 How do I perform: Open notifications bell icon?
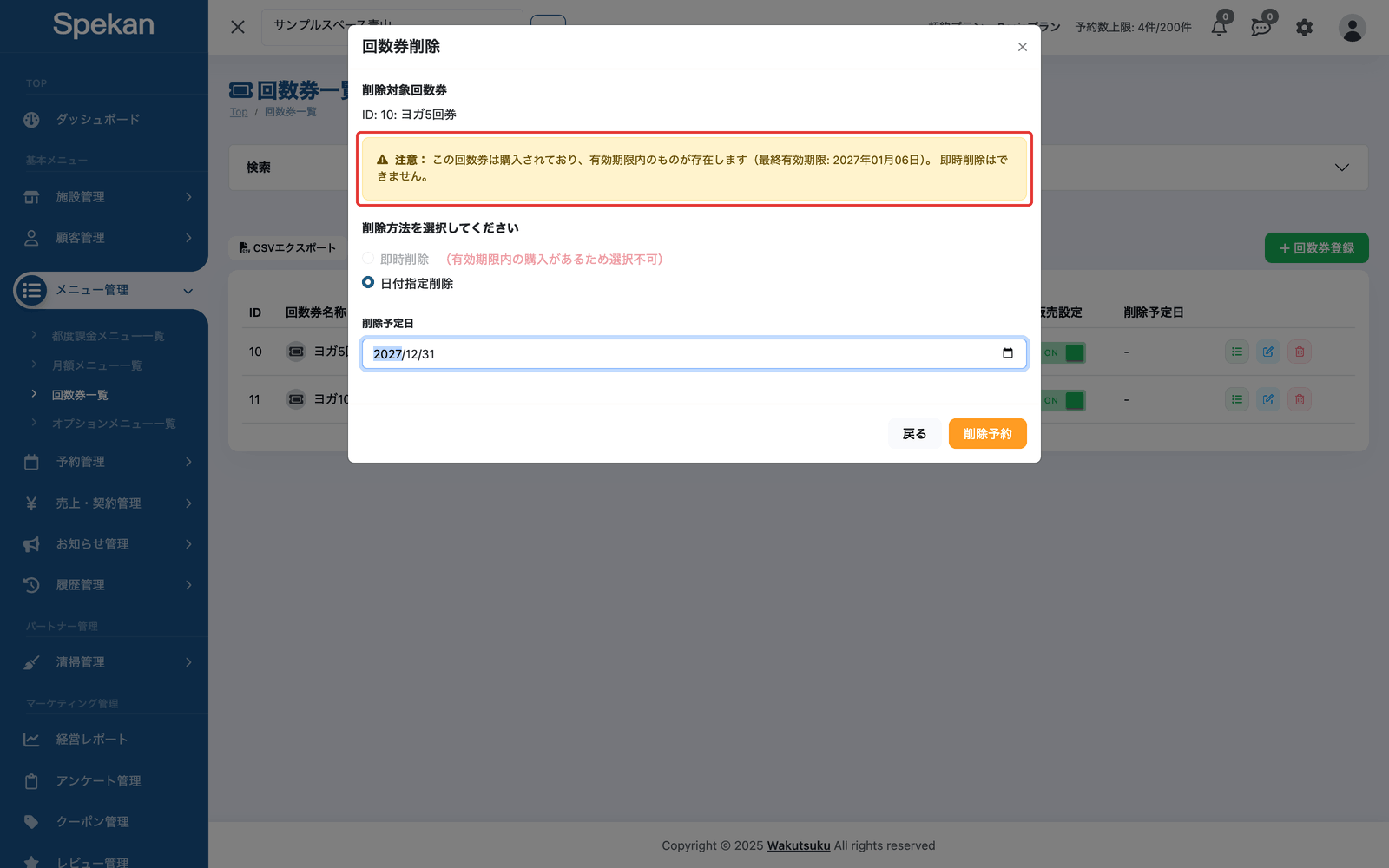pos(1219,28)
